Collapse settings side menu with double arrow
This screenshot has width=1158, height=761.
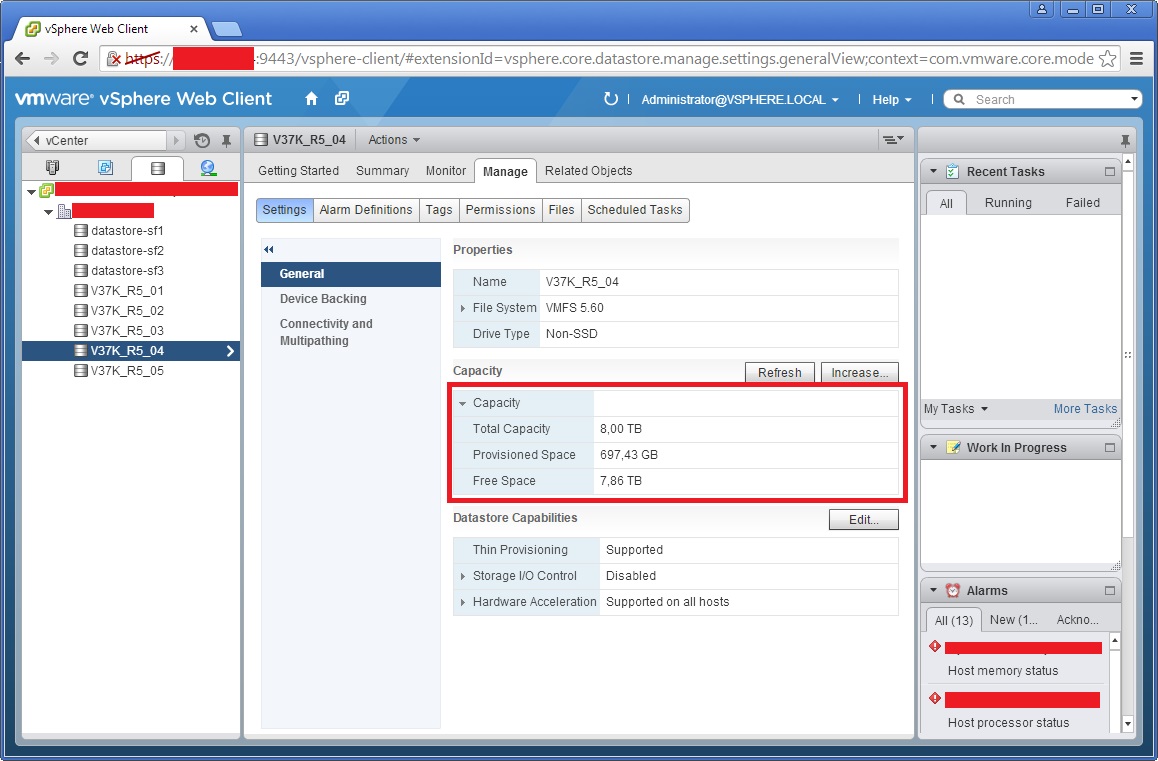[x=269, y=250]
